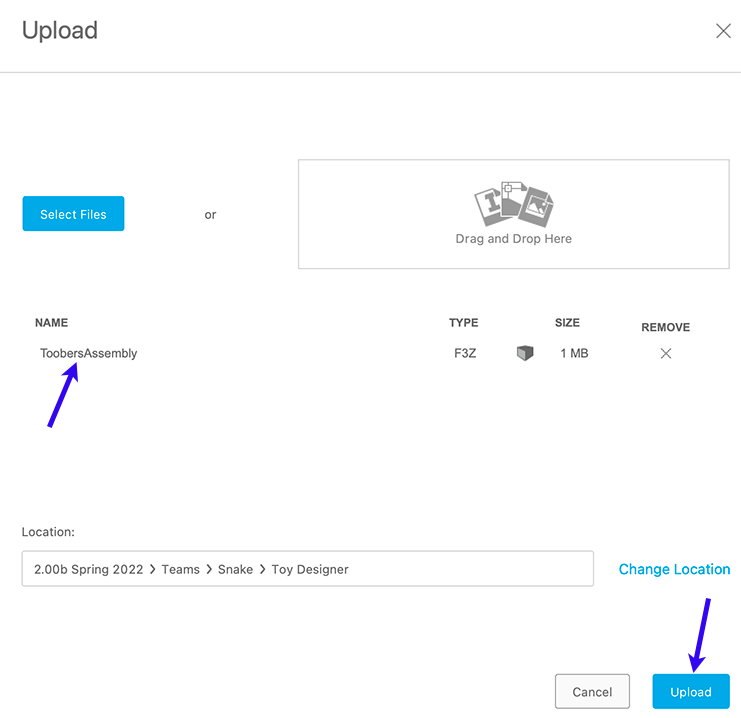Open the Change Location link
Viewport: 741px width, 718px height.
pos(674,569)
